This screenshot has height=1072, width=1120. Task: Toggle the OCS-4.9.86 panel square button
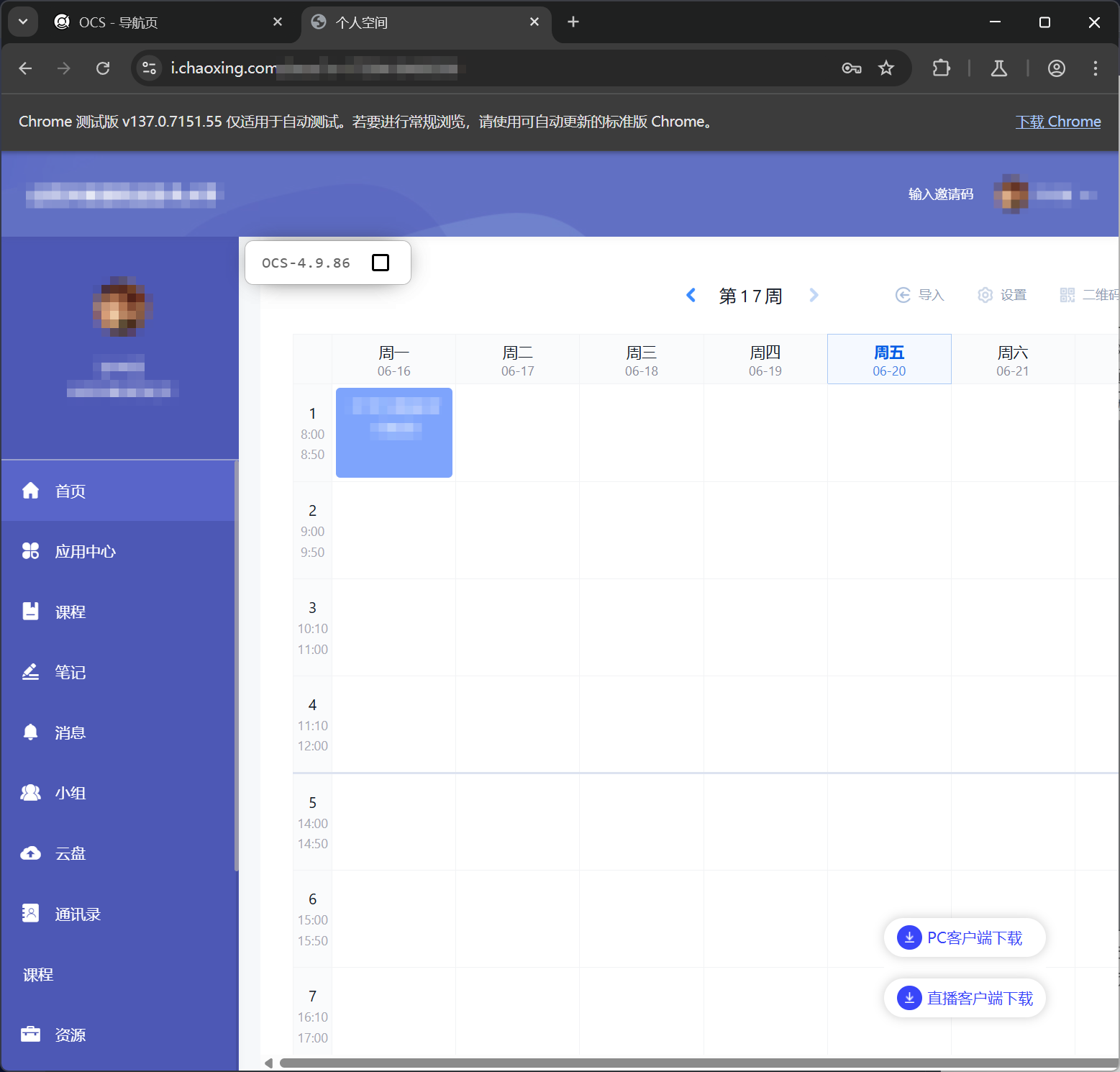pyautogui.click(x=381, y=263)
